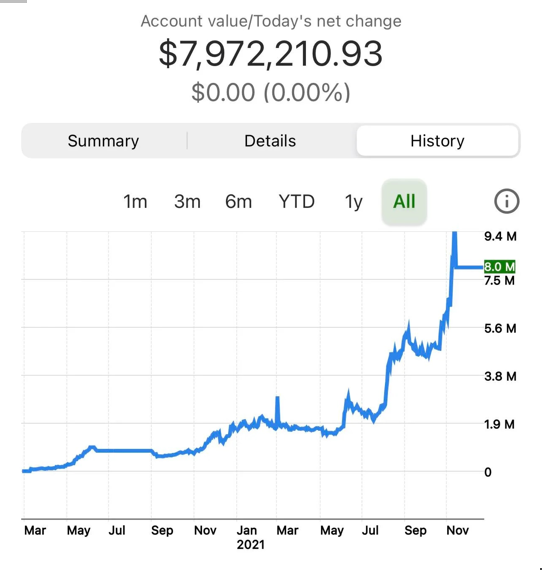This screenshot has height=570, width=544.
Task: Click the account value $7,972,210.93
Action: point(271,54)
